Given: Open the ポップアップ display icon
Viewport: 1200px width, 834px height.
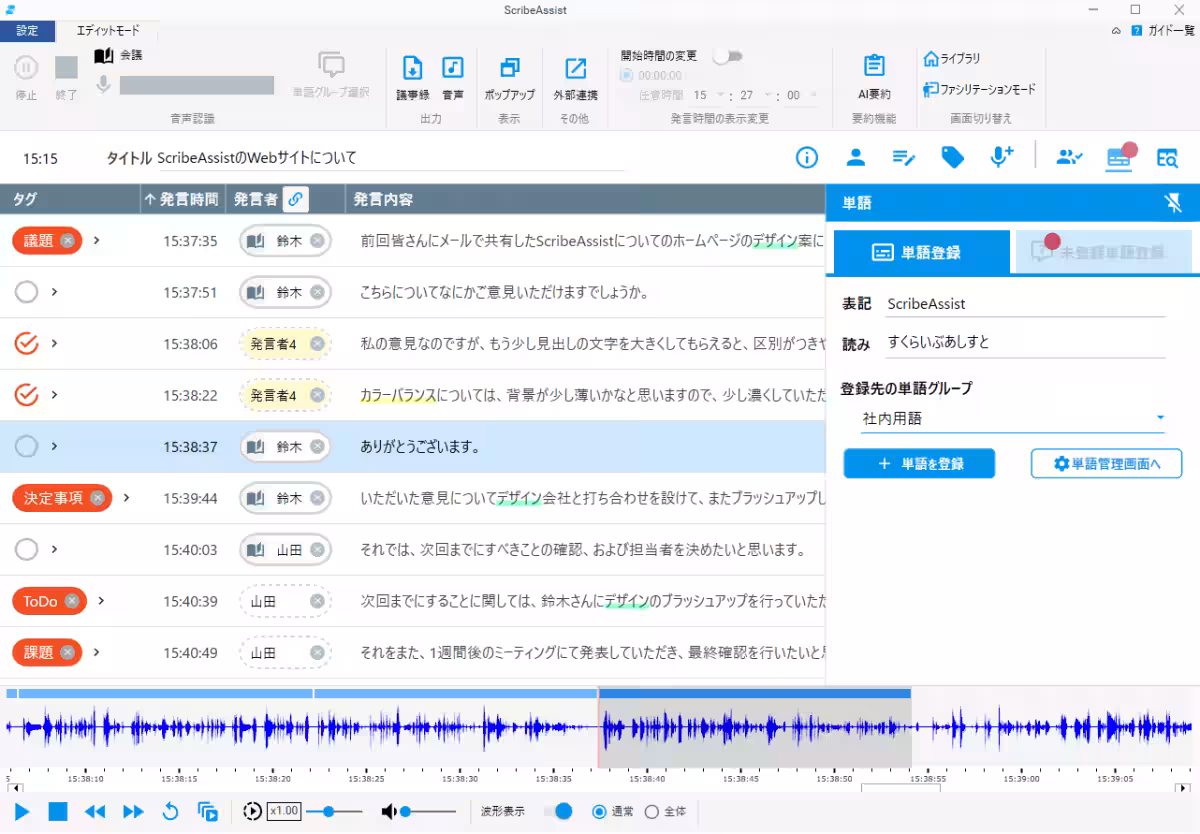Looking at the screenshot, I should pyautogui.click(x=511, y=72).
